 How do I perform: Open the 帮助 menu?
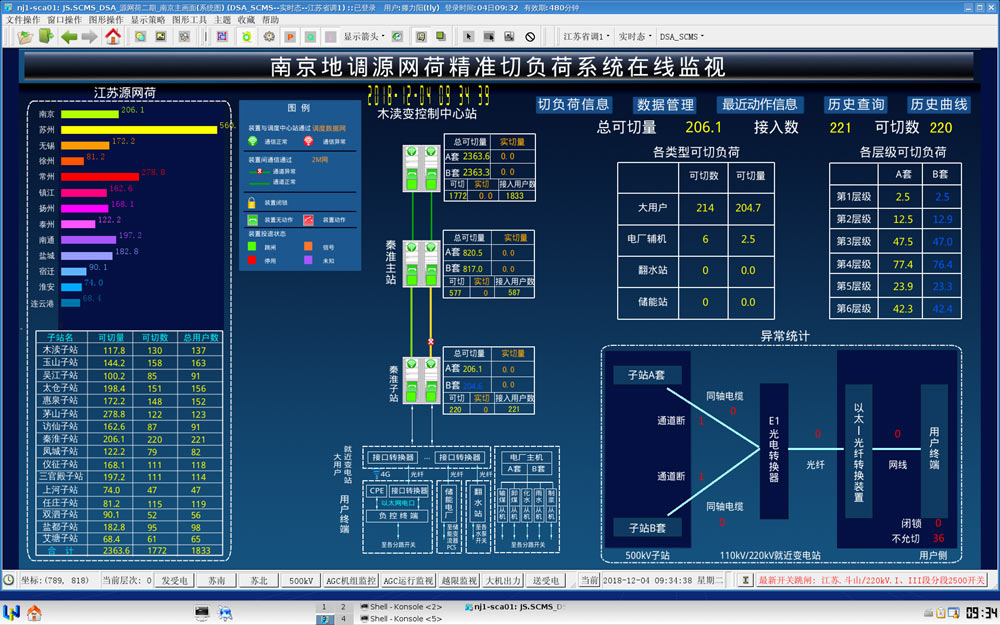click(270, 20)
